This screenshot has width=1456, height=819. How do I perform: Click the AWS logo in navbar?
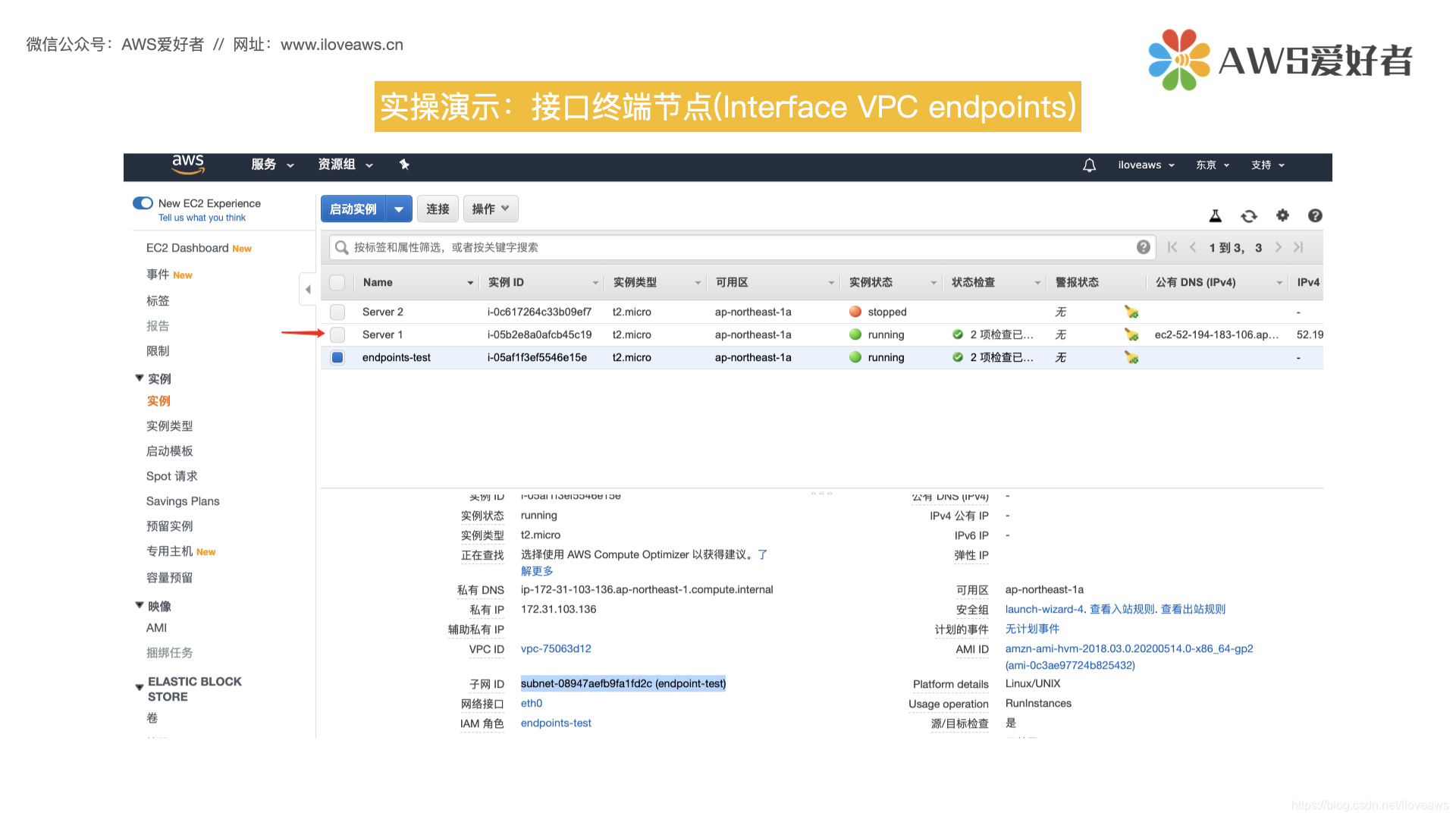tap(188, 164)
